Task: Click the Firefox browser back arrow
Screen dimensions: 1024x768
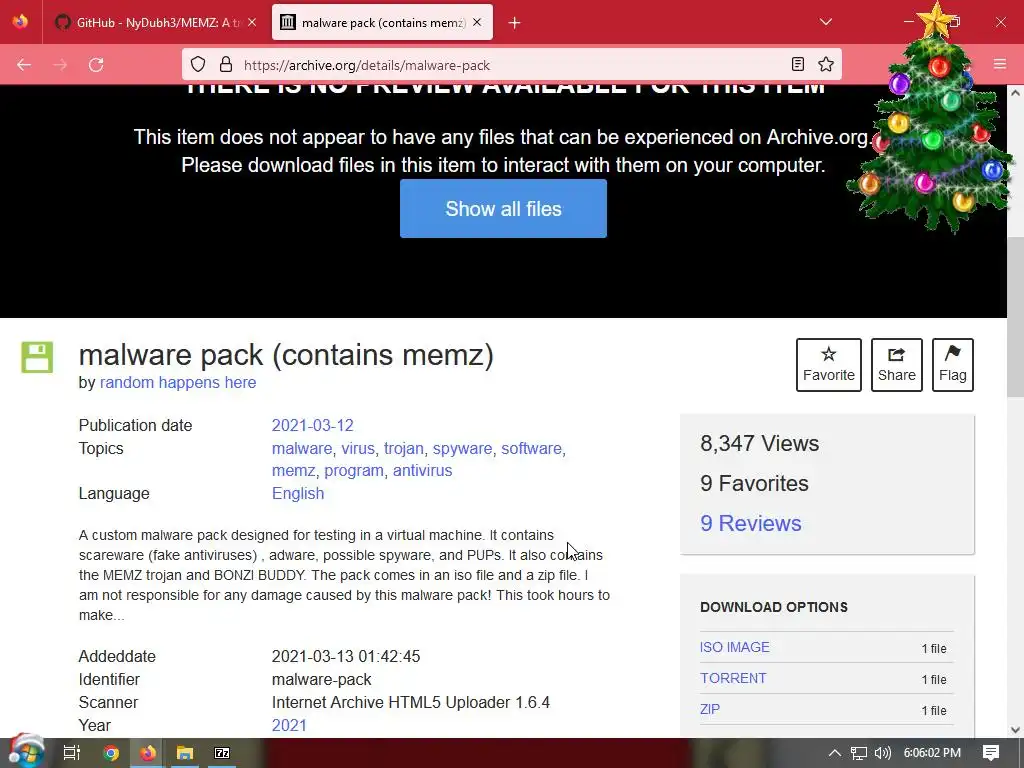Action: tap(24, 65)
